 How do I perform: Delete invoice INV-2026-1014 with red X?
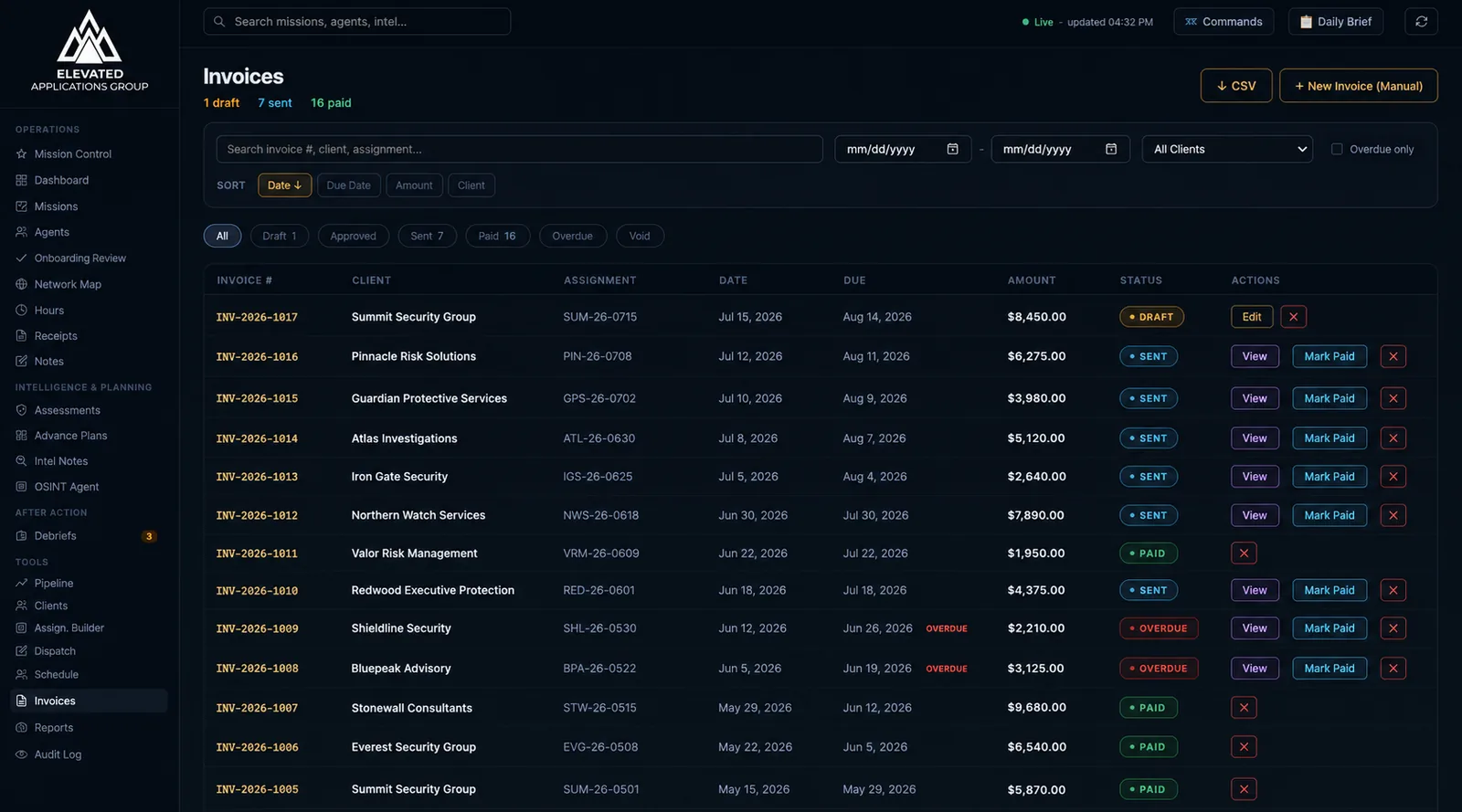coord(1393,438)
